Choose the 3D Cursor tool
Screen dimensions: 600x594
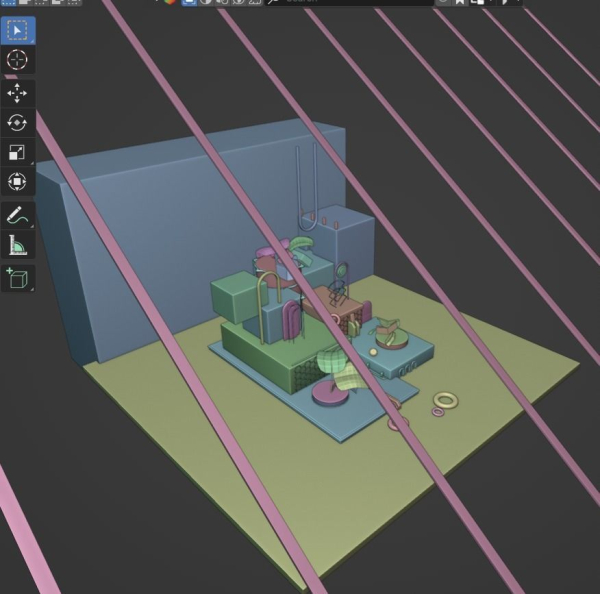coord(18,60)
